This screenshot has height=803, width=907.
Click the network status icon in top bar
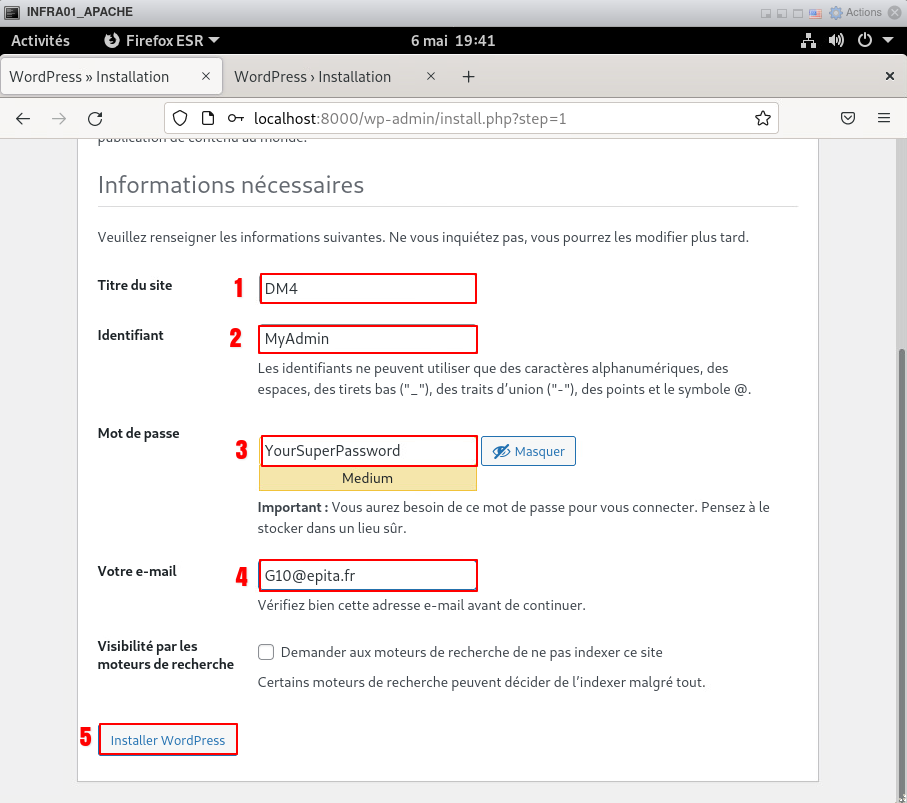(809, 41)
